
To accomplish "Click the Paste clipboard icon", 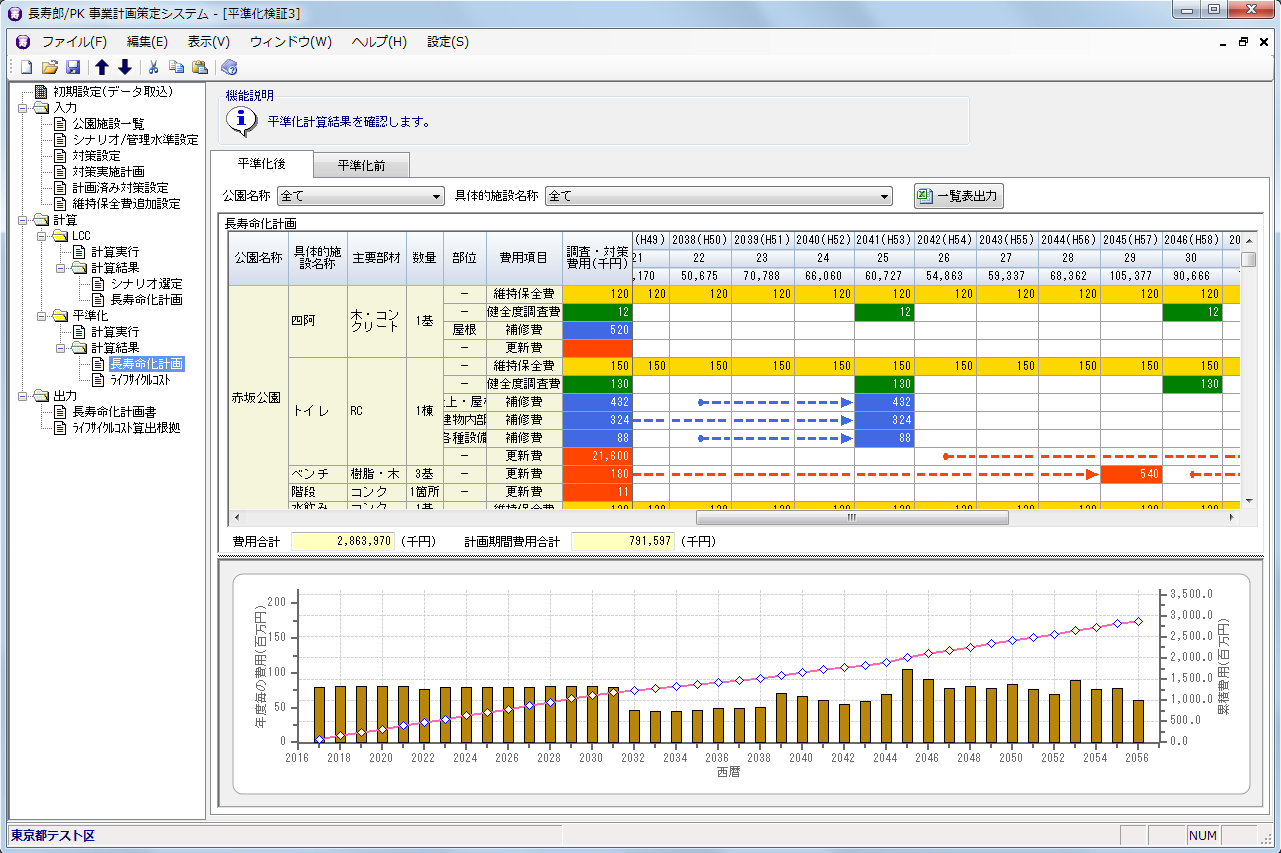I will 199,67.
